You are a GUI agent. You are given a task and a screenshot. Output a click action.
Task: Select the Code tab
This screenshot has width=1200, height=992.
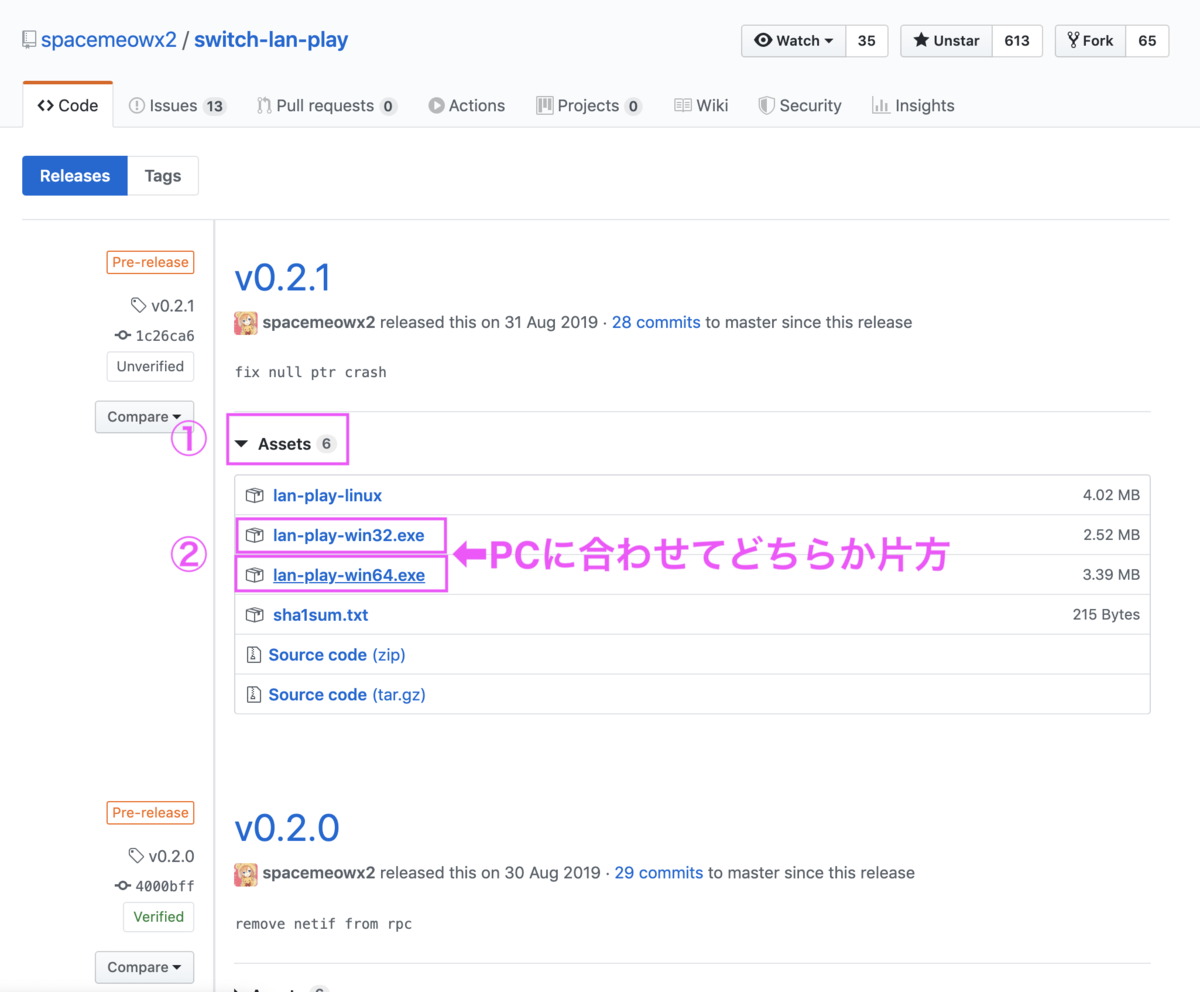point(68,105)
